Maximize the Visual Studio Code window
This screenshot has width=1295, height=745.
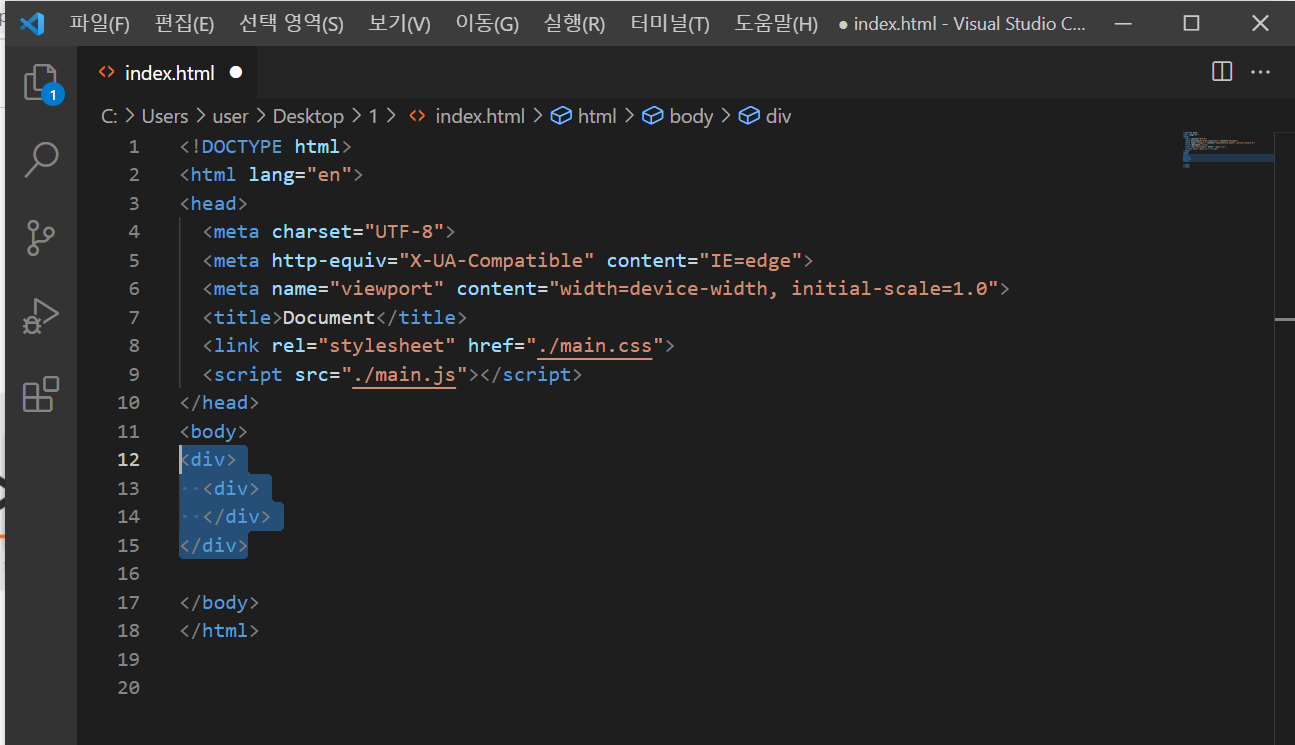click(1191, 24)
